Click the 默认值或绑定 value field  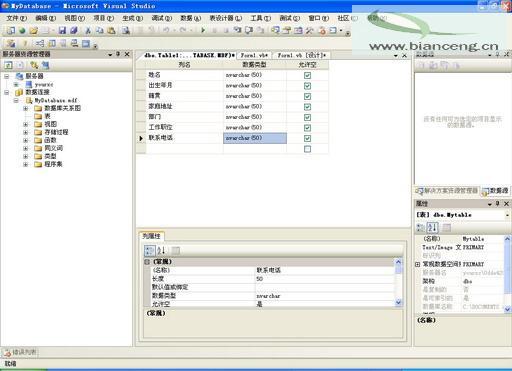coord(324,287)
